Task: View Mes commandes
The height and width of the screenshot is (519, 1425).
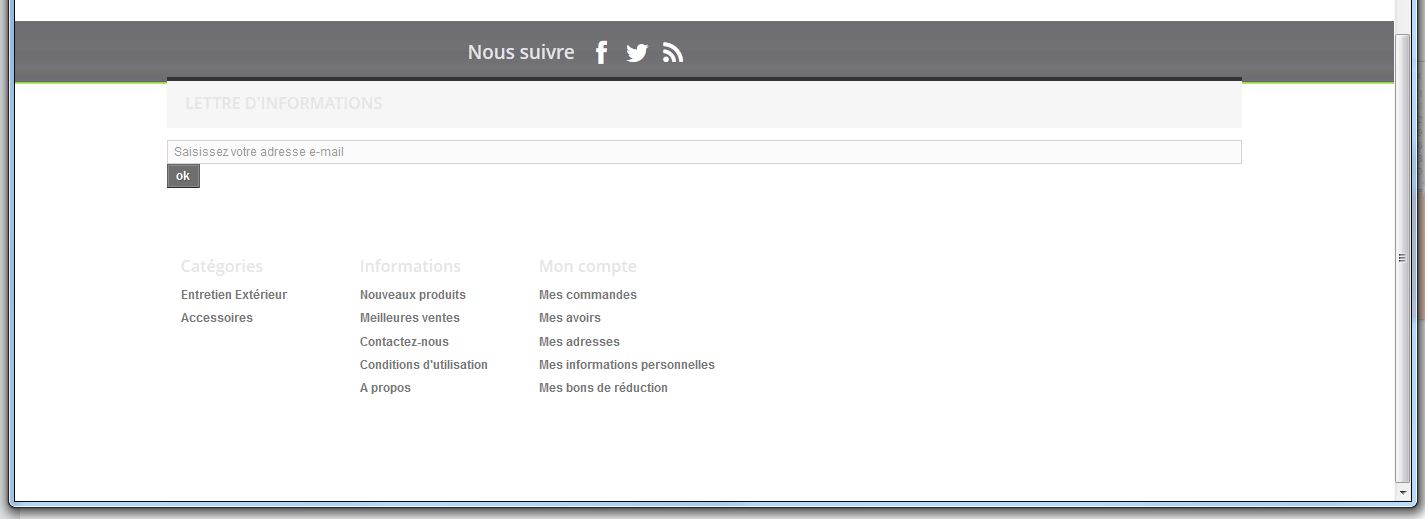Action: [x=588, y=295]
